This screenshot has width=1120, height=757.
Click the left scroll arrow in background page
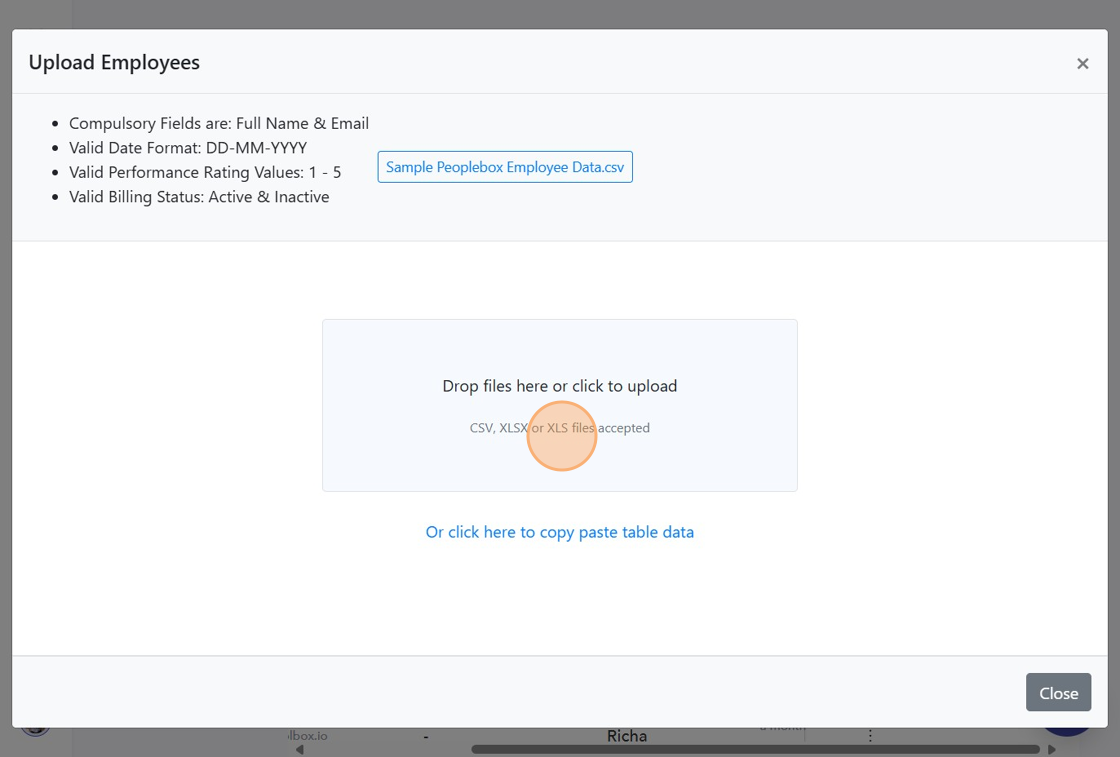(x=300, y=749)
